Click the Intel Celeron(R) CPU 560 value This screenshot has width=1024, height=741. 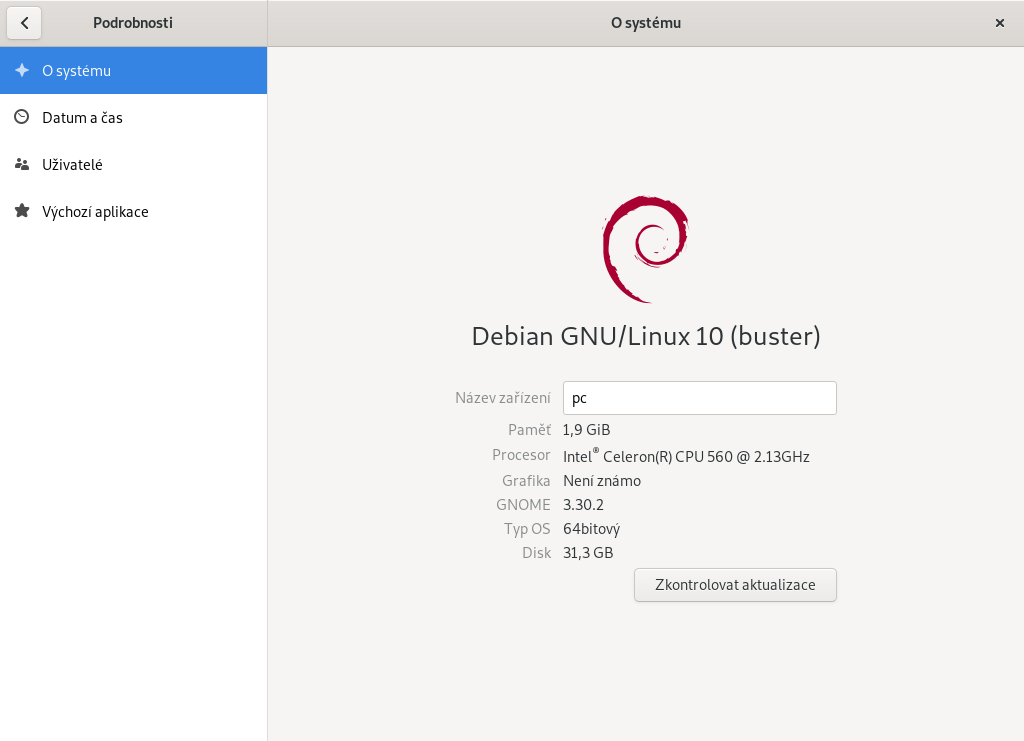686,456
